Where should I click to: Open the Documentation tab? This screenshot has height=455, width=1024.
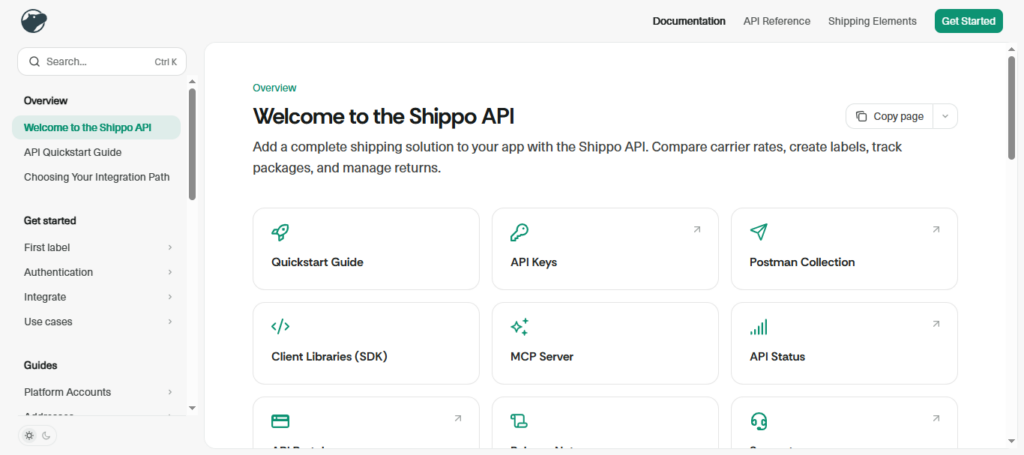pyautogui.click(x=689, y=21)
